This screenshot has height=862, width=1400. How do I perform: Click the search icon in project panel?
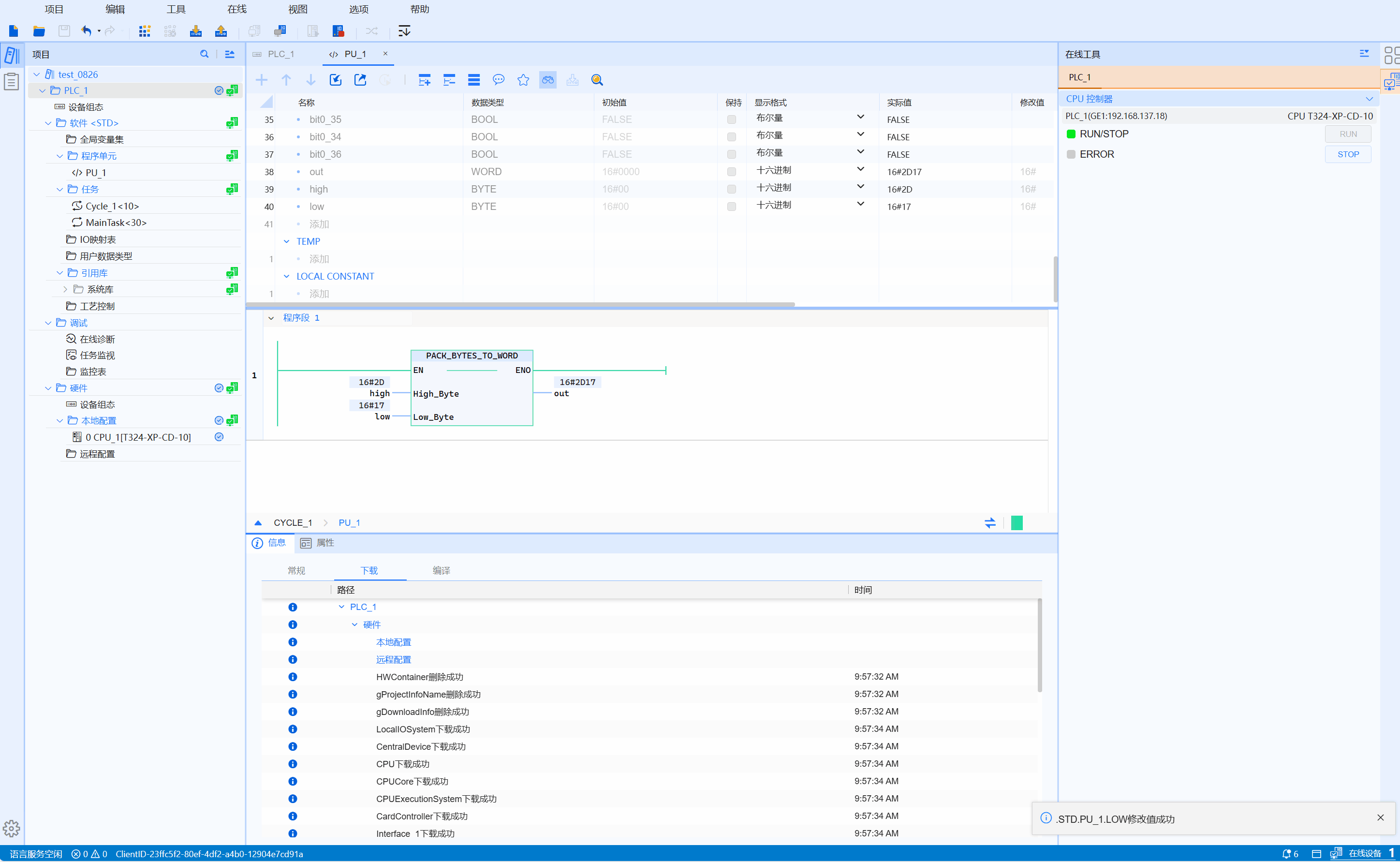pos(204,54)
